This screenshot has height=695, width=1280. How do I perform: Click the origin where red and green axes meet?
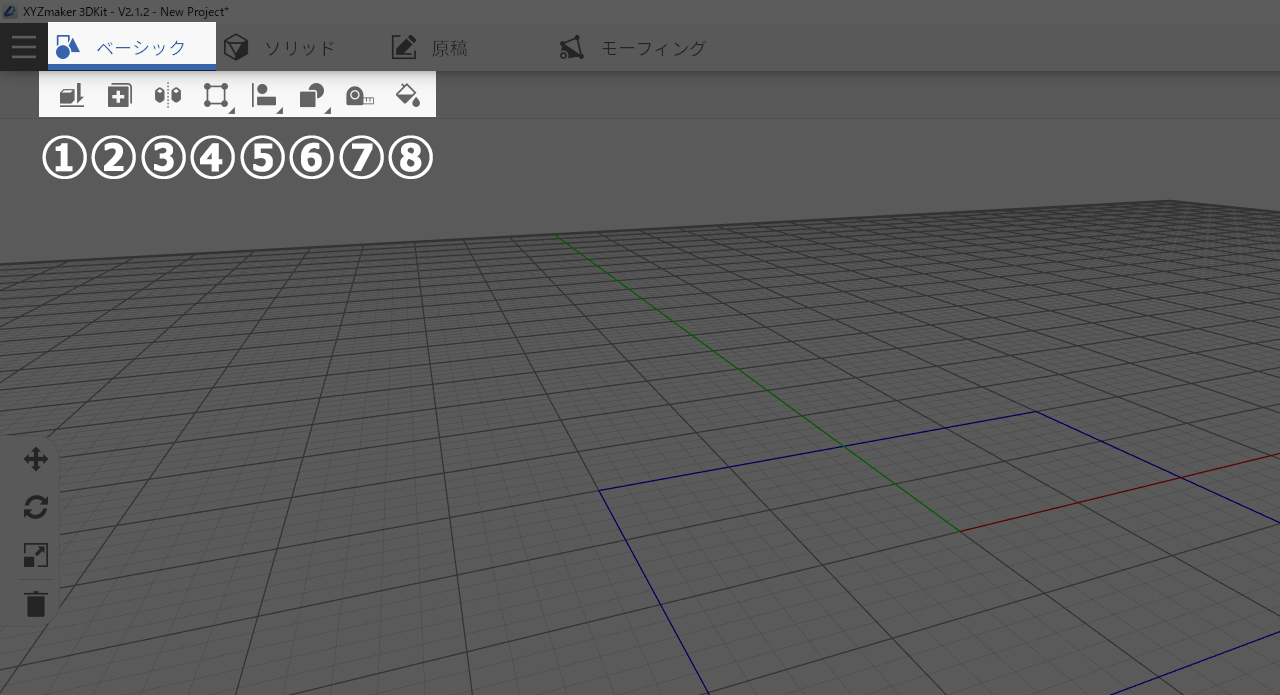[x=961, y=531]
